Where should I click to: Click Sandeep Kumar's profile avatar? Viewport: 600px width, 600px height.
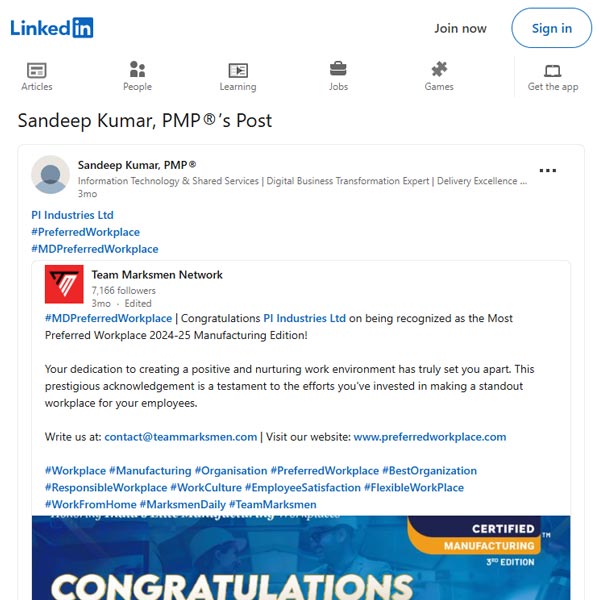(x=50, y=174)
